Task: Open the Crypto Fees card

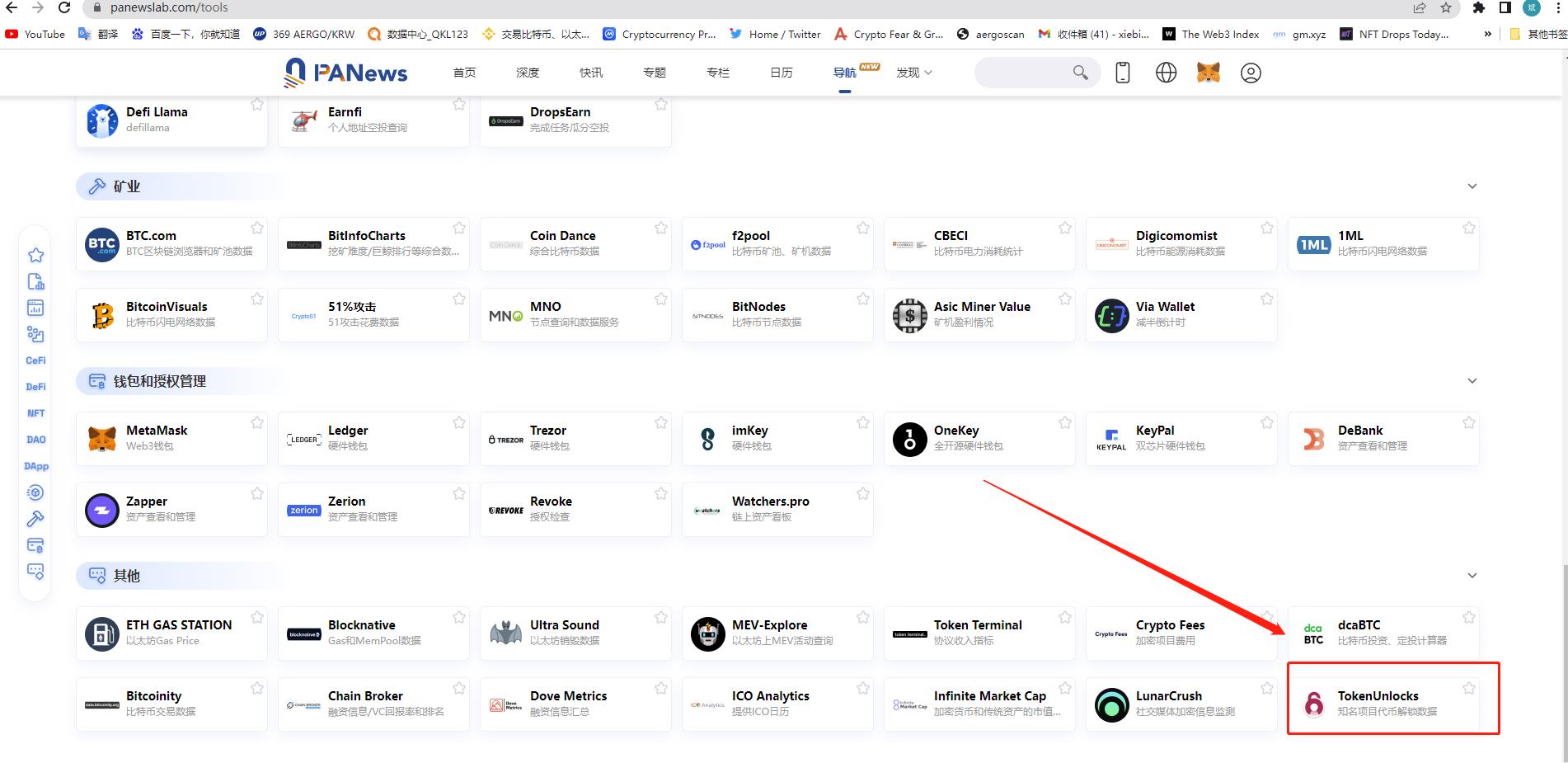Action: [x=1181, y=633]
